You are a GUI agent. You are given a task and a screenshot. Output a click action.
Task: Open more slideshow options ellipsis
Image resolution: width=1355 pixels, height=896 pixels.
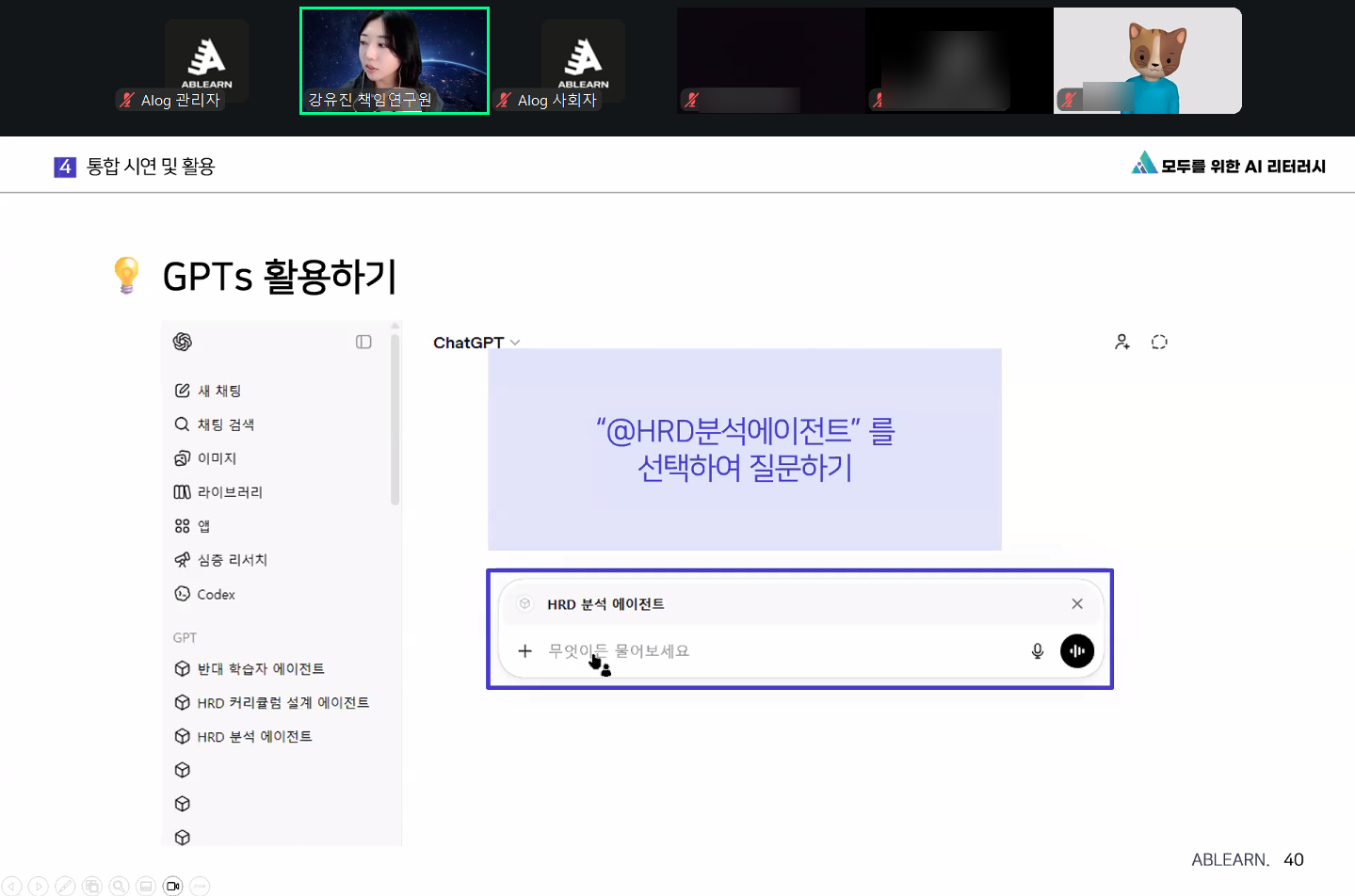(x=200, y=886)
